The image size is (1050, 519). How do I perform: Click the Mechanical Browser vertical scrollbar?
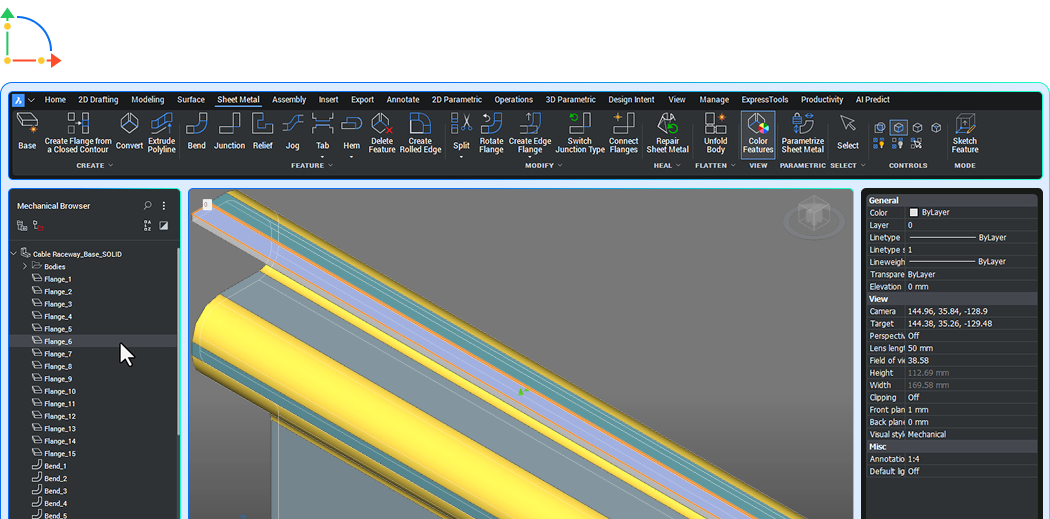point(178,342)
